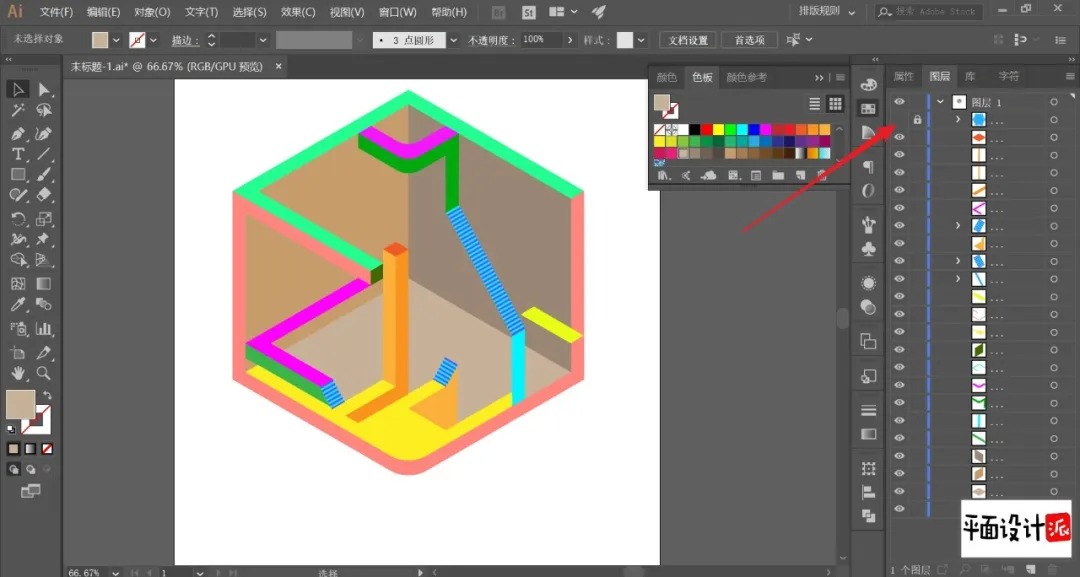
Task: Select the Eraser tool
Action: tap(44, 196)
